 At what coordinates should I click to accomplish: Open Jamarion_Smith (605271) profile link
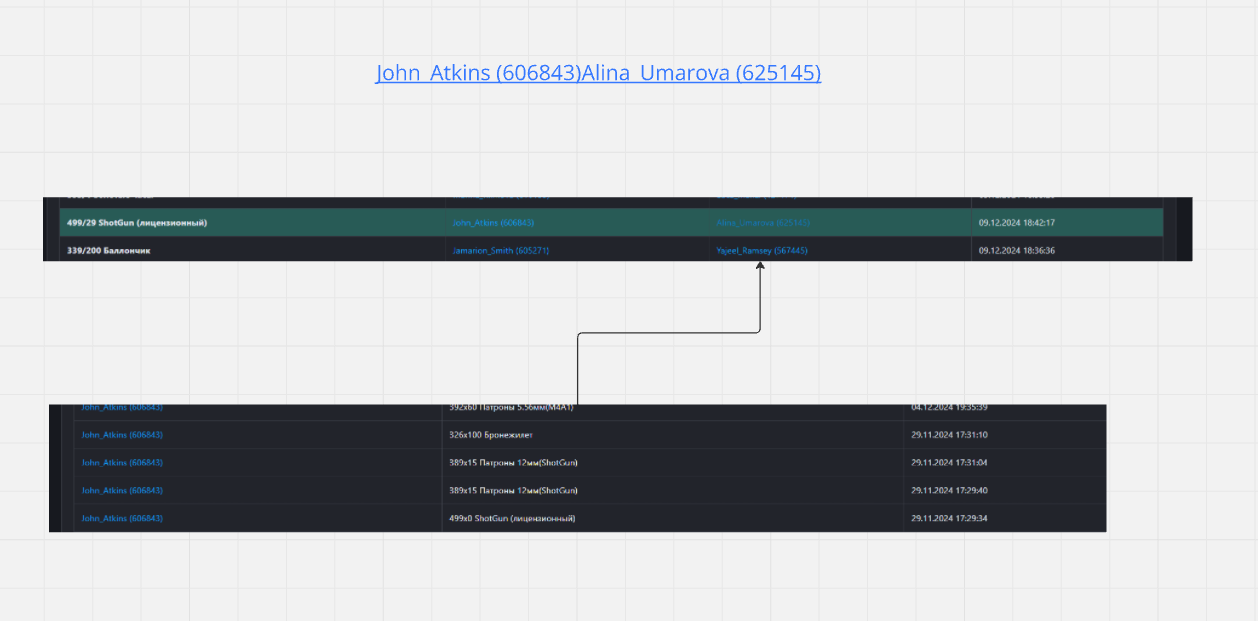pos(500,251)
